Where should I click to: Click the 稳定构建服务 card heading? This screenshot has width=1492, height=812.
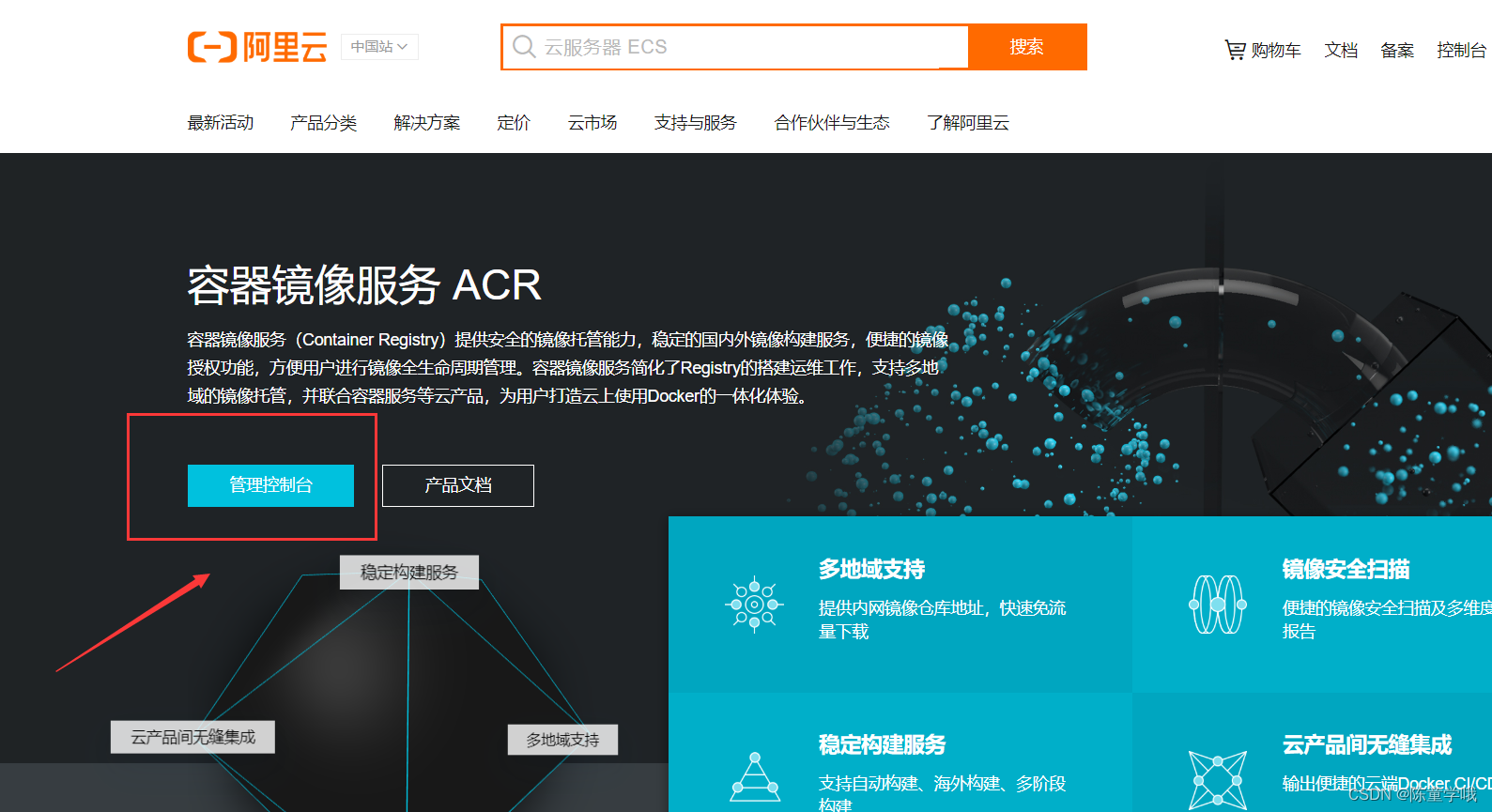pos(883,745)
